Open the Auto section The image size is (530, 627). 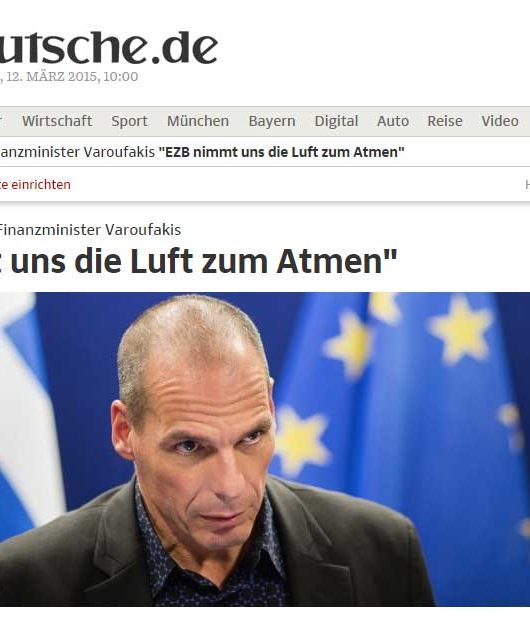point(393,121)
